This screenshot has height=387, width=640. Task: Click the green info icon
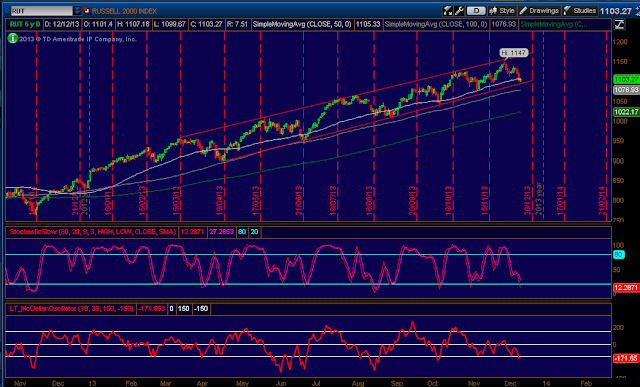click(x=13, y=39)
